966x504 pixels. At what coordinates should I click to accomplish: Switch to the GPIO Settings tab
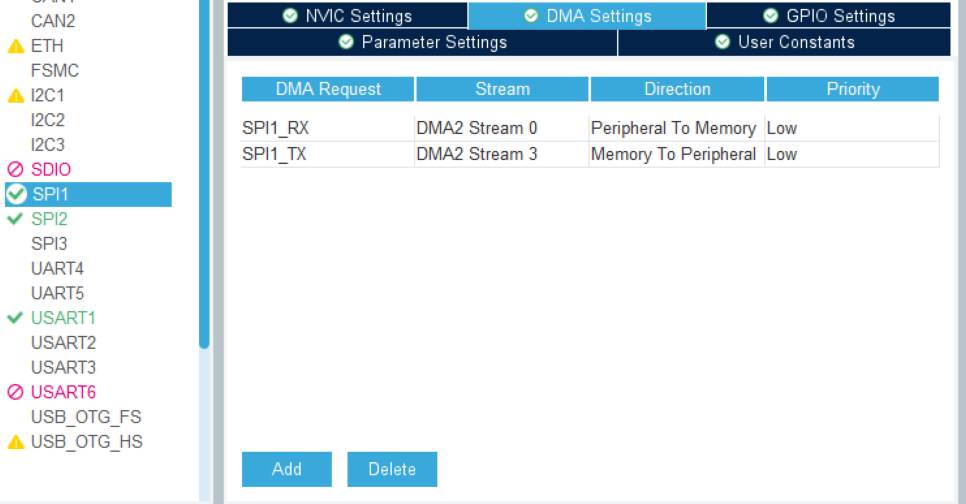pyautogui.click(x=828, y=16)
